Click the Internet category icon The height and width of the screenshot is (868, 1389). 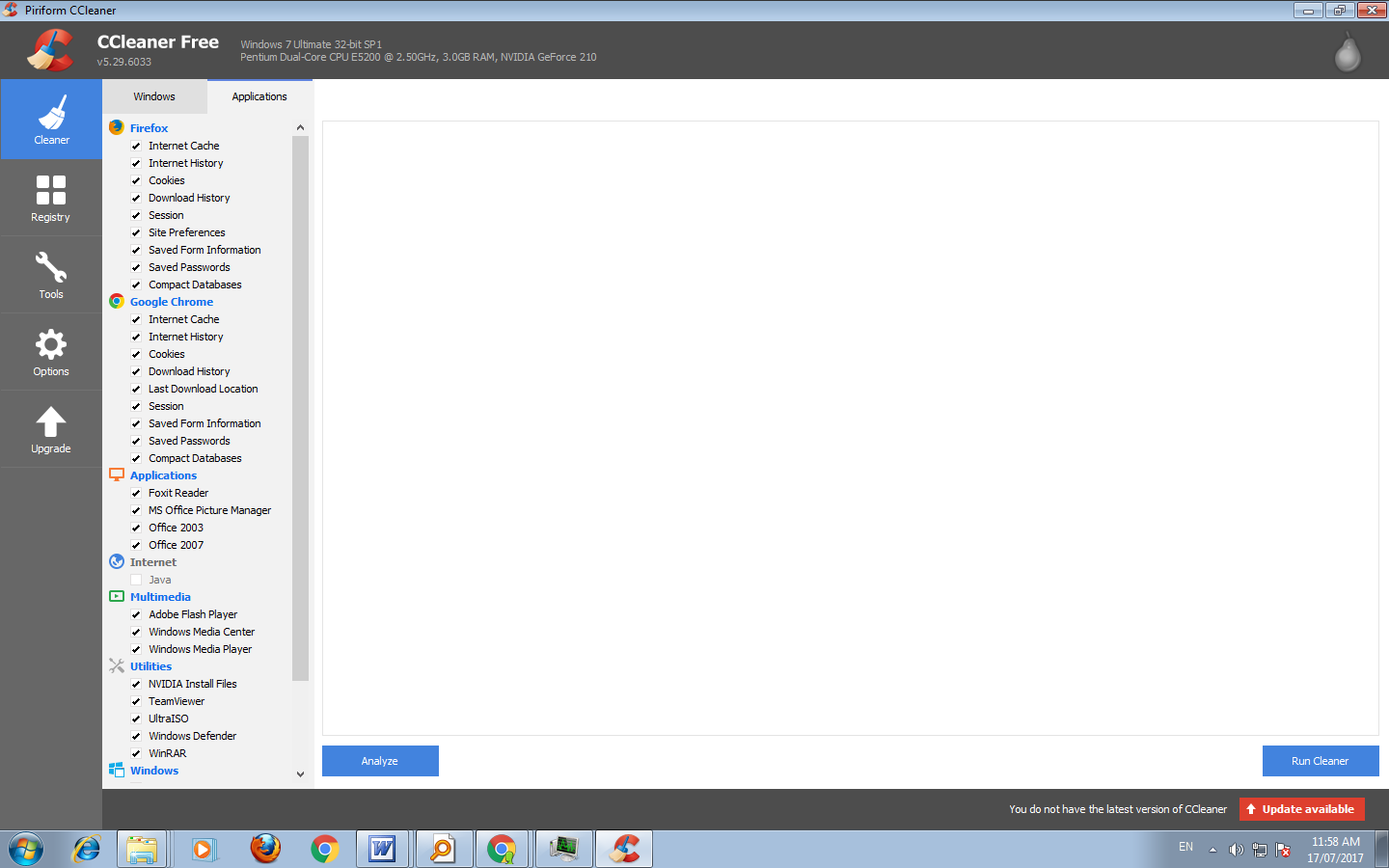pos(117,561)
